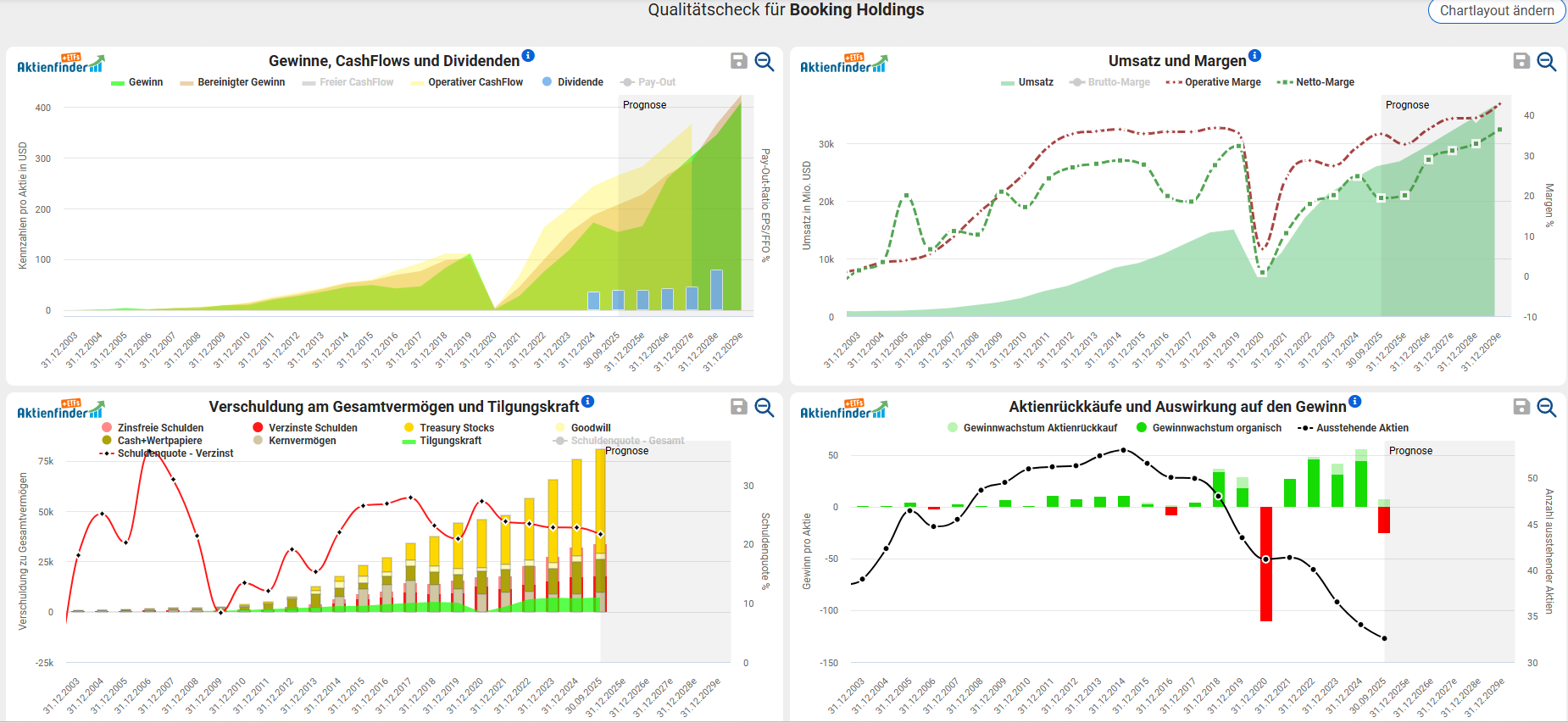The height and width of the screenshot is (723, 1568).
Task: Click the Chartlayout ändern button
Action: click(1496, 11)
